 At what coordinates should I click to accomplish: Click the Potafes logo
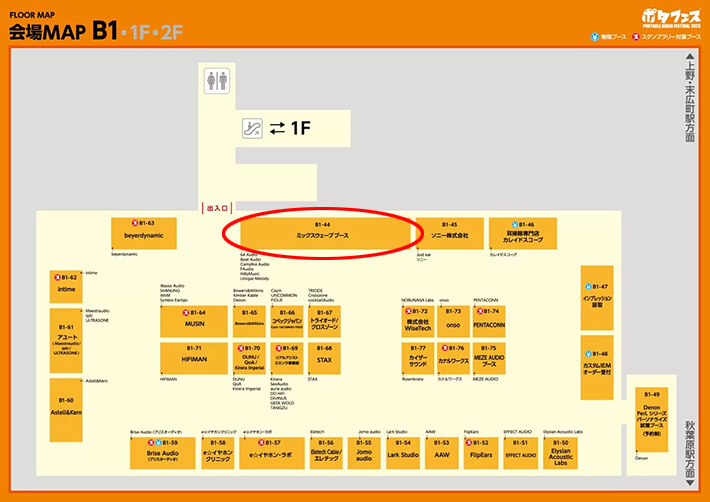671,19
